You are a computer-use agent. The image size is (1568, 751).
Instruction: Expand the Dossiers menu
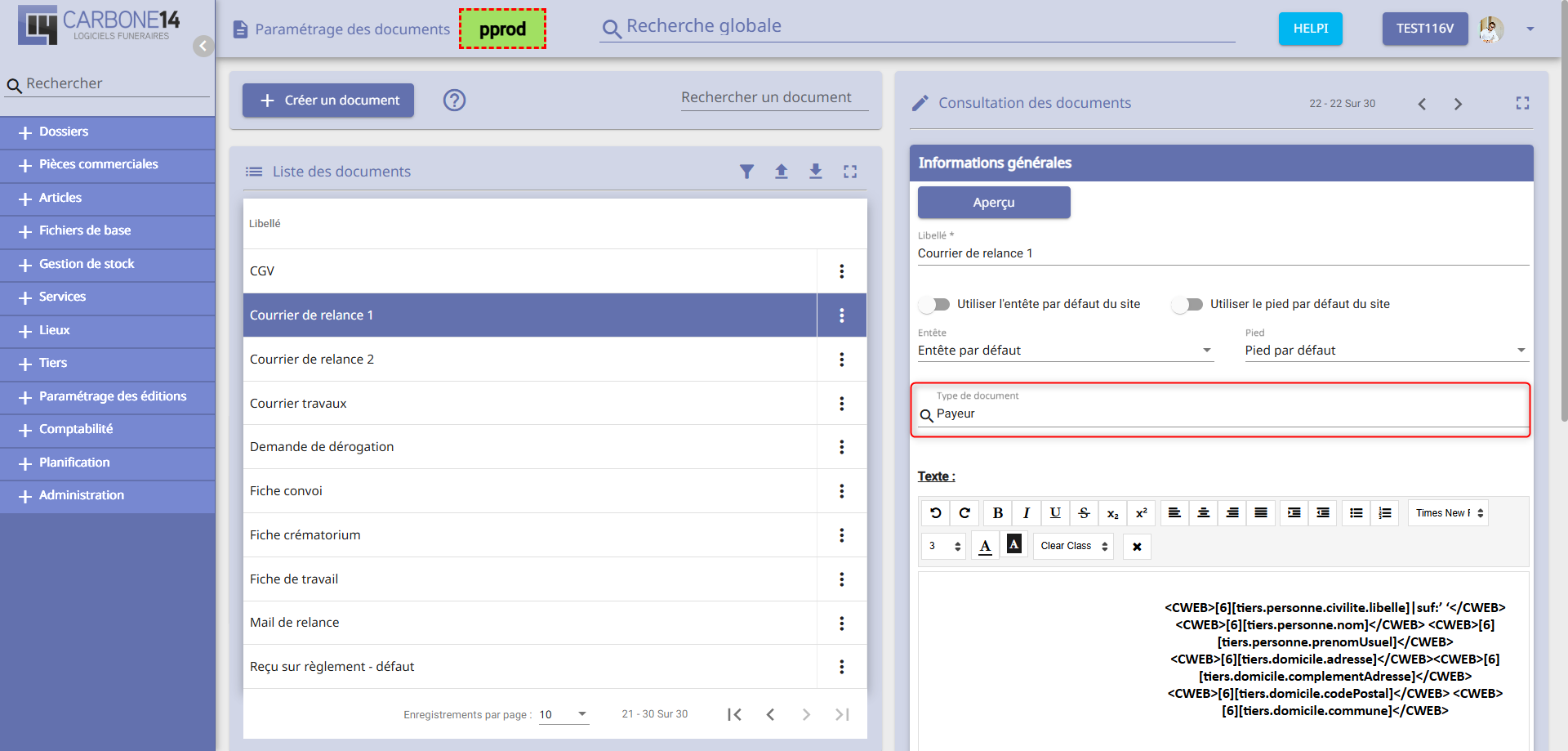coord(108,132)
